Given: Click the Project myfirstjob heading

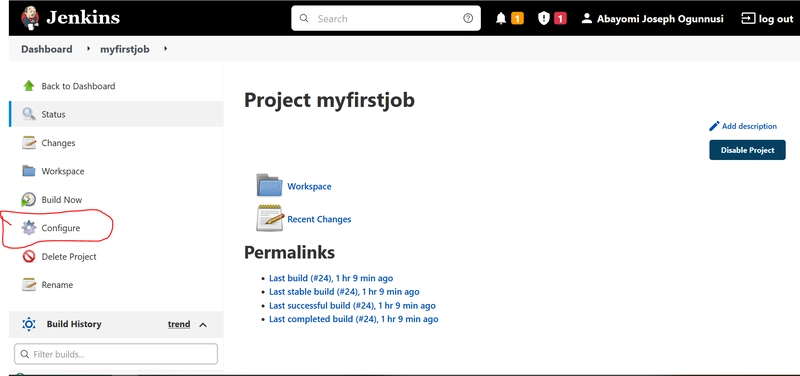Looking at the screenshot, I should (329, 100).
